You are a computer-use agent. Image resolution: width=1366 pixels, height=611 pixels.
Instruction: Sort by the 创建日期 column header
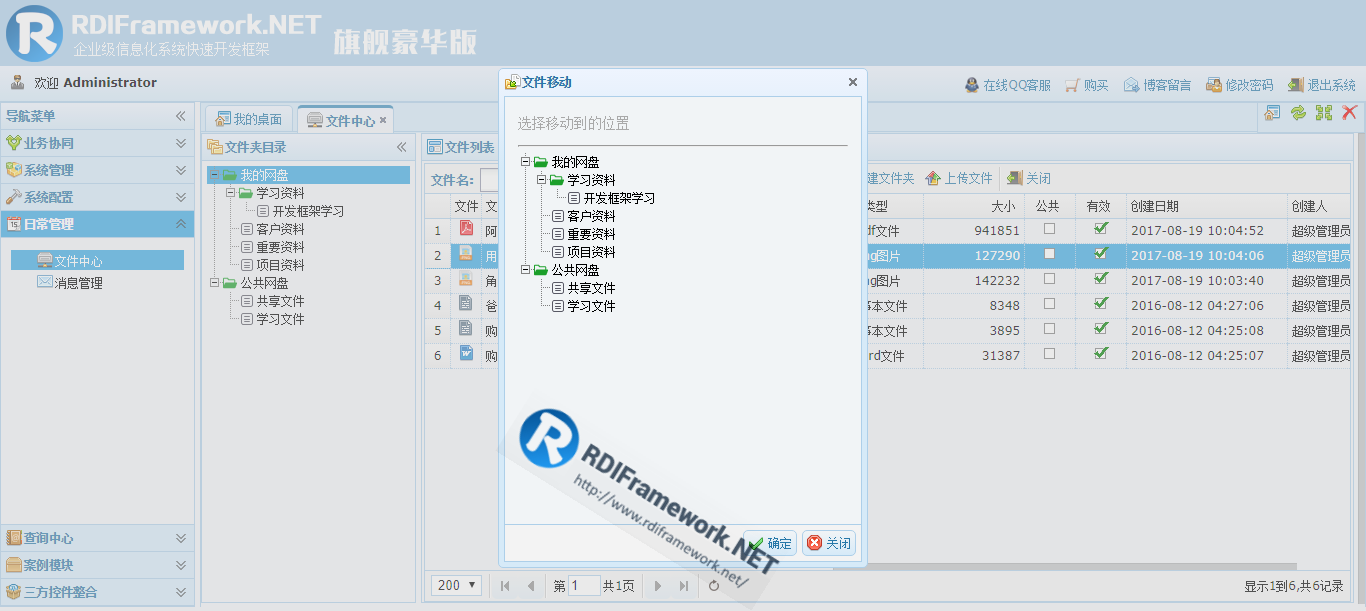point(1206,206)
